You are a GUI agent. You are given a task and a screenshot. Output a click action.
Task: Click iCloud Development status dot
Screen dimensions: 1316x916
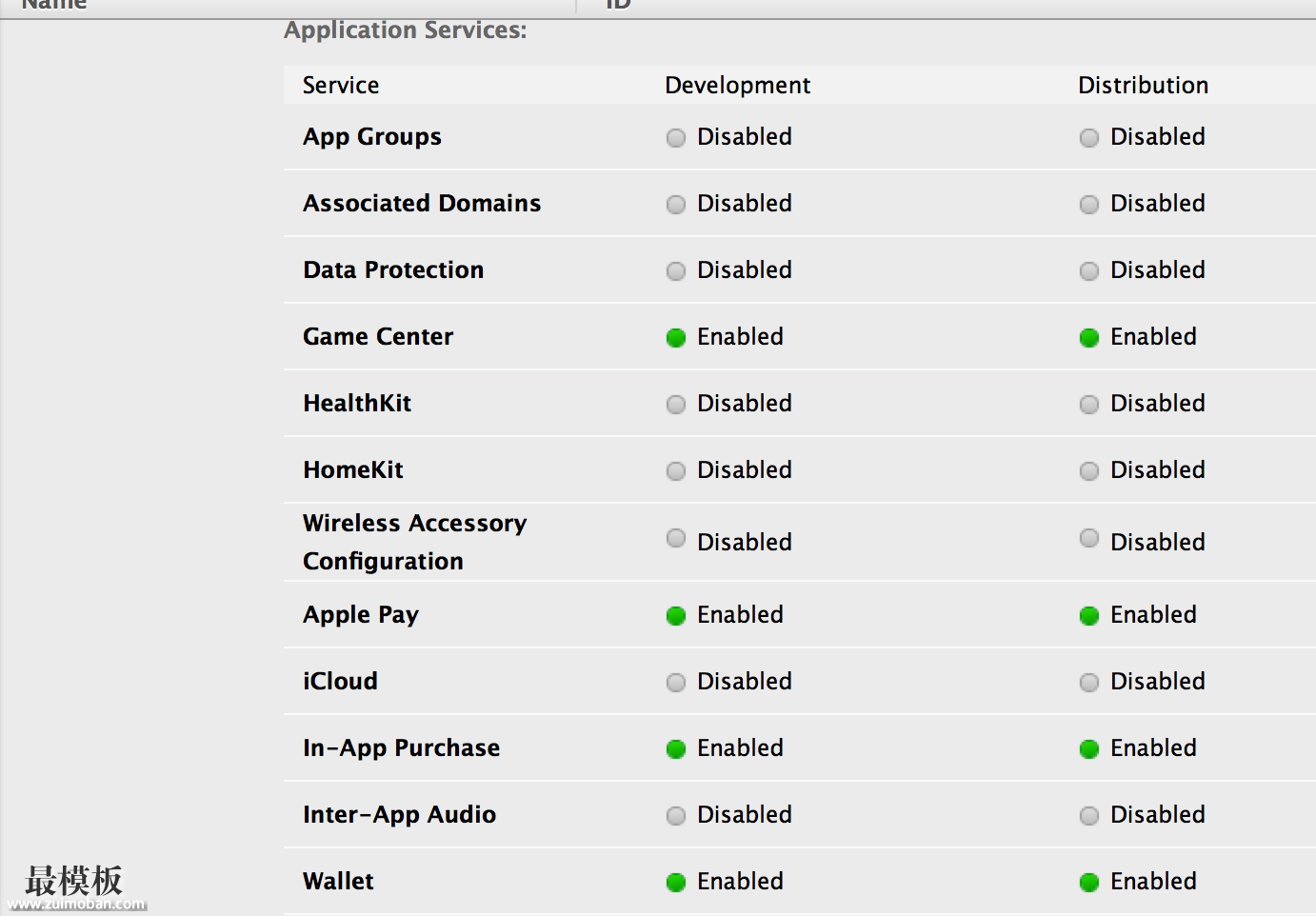(x=676, y=683)
